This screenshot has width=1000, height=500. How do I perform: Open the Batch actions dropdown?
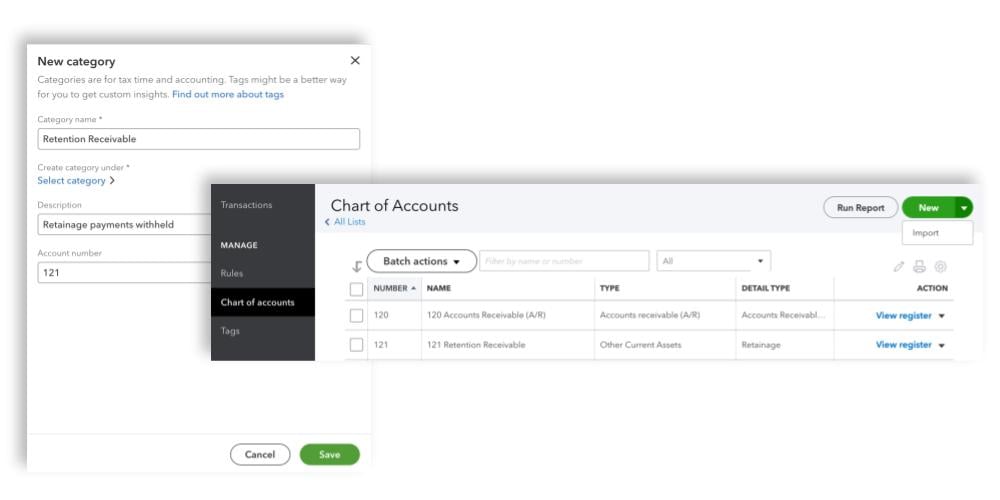click(x=421, y=262)
